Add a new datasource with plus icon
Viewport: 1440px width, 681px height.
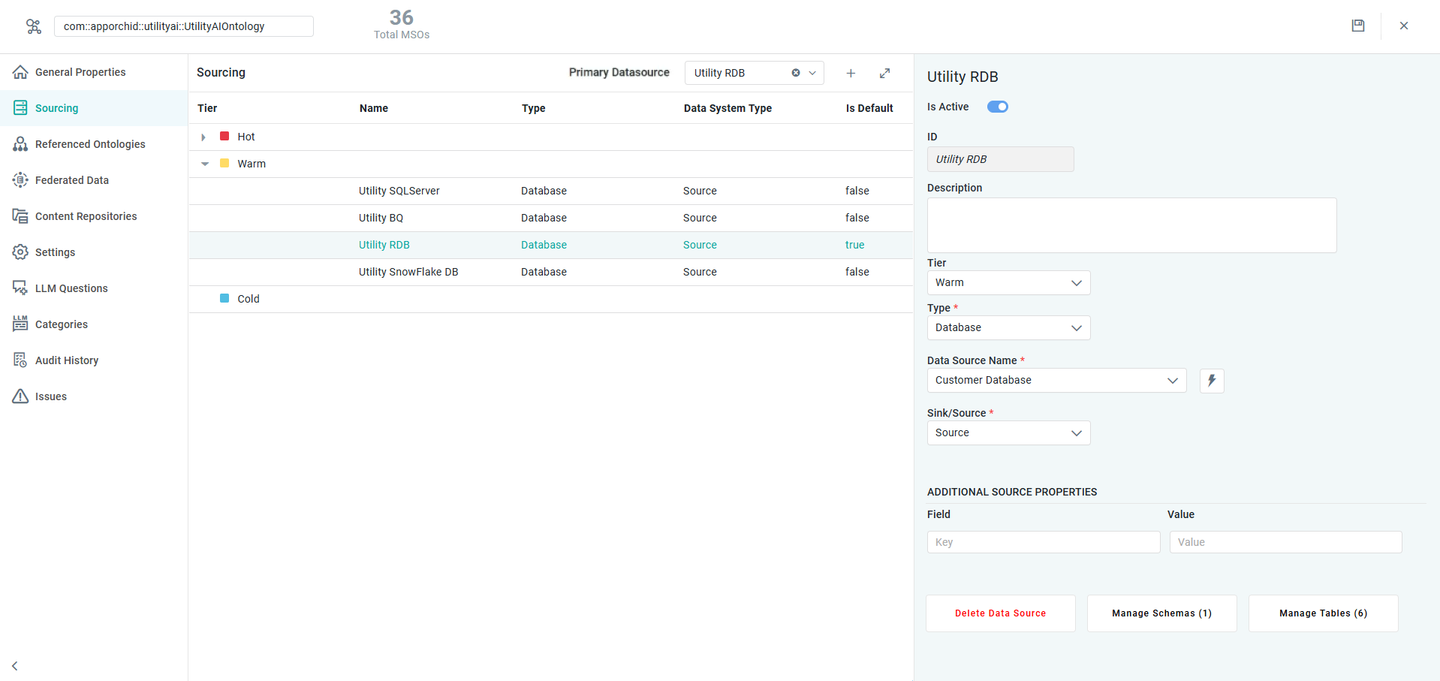[851, 73]
